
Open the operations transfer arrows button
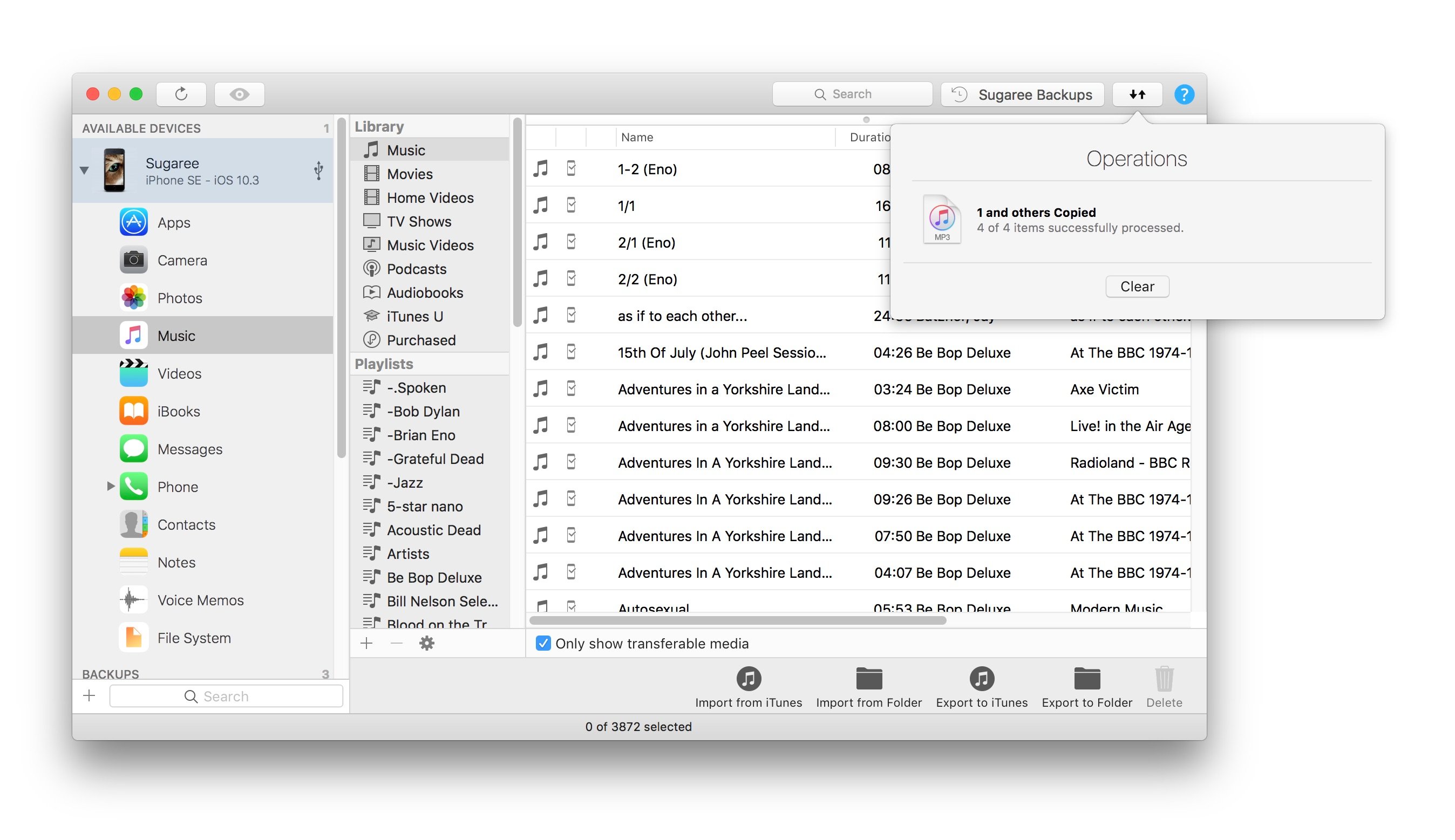click(1137, 94)
